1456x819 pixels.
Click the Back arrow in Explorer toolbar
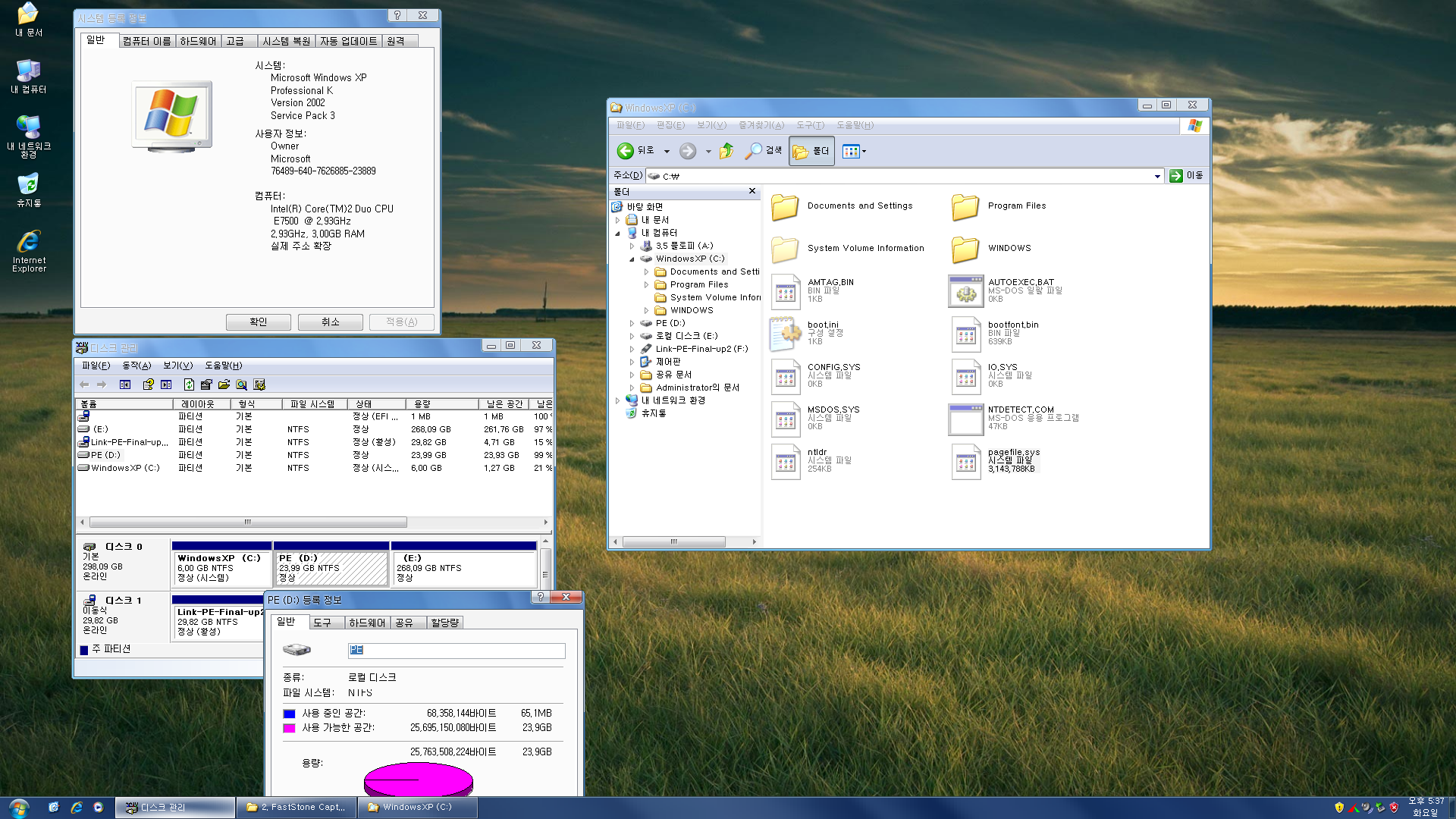point(625,151)
